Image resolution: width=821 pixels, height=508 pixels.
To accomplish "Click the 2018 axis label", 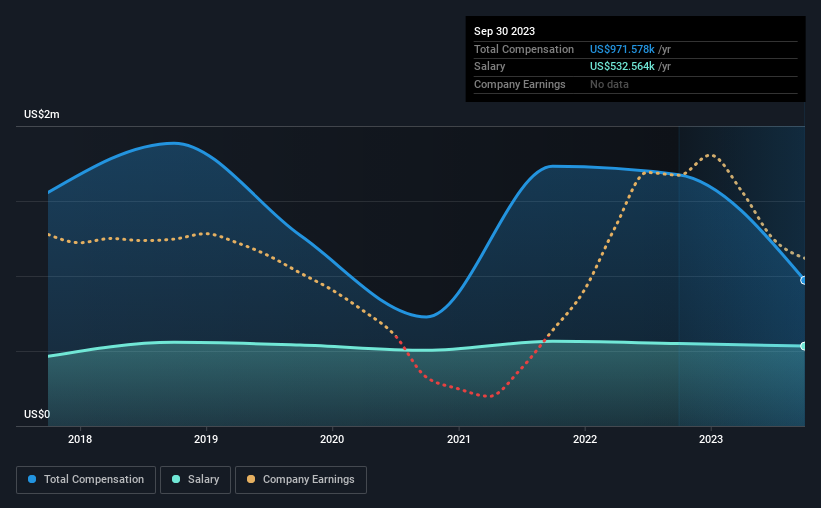I will pyautogui.click(x=80, y=439).
